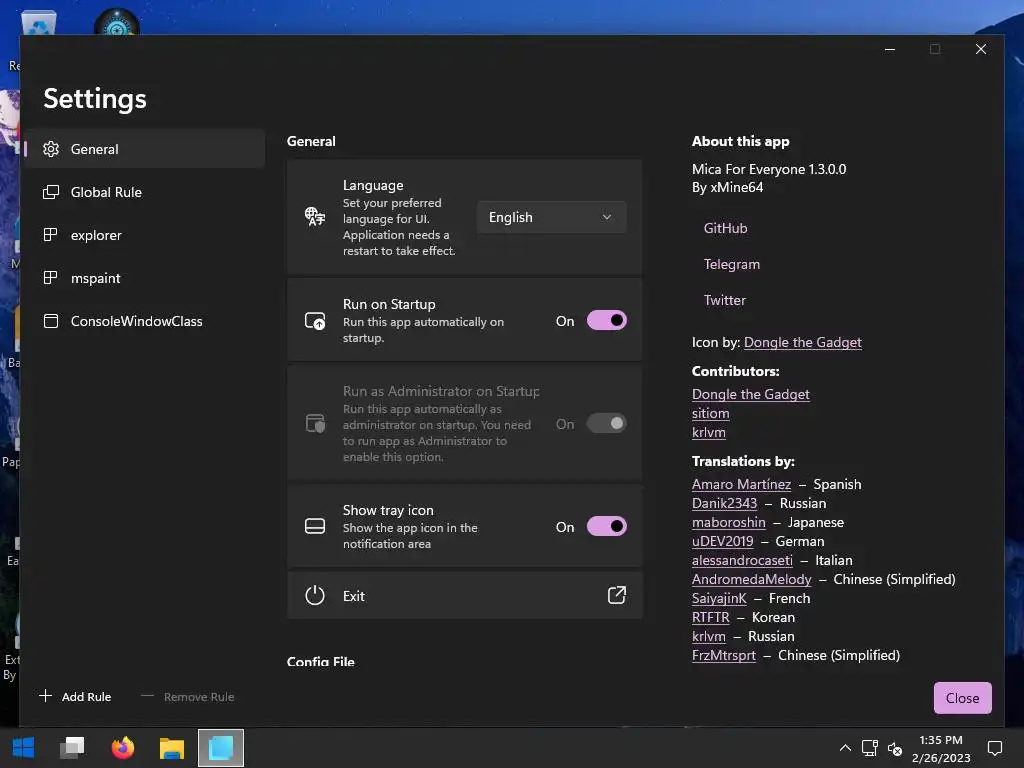
Task: Open RTFTR translator link
Action: (x=711, y=617)
